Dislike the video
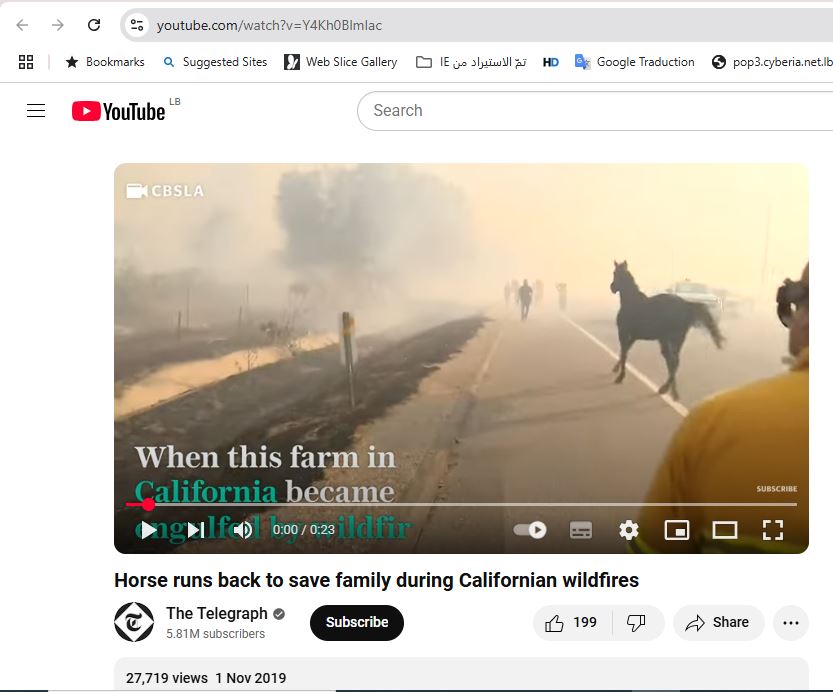Image resolution: width=833 pixels, height=692 pixels. click(637, 622)
